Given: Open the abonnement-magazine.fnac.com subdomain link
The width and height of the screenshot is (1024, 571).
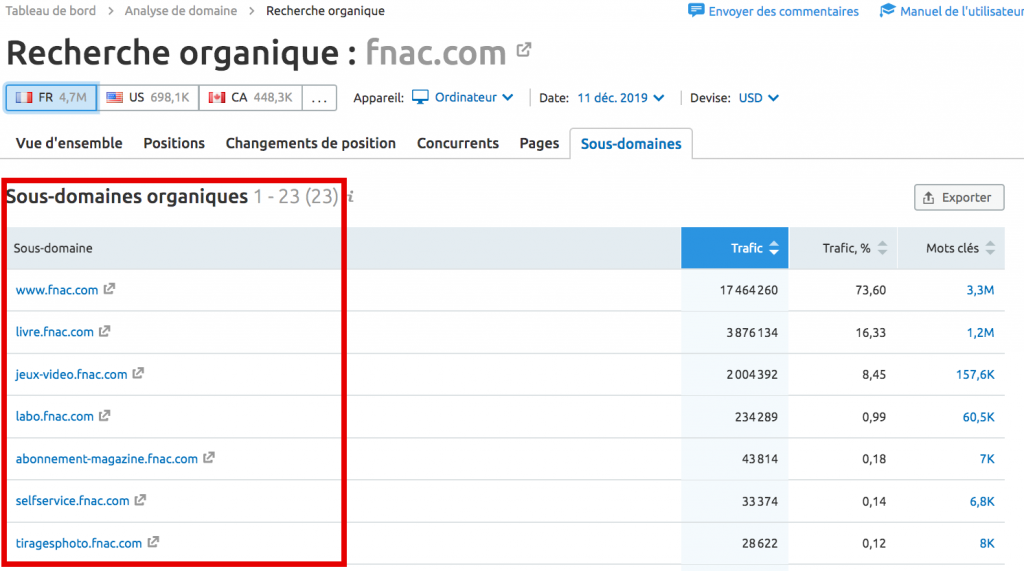Looking at the screenshot, I should 106,459.
